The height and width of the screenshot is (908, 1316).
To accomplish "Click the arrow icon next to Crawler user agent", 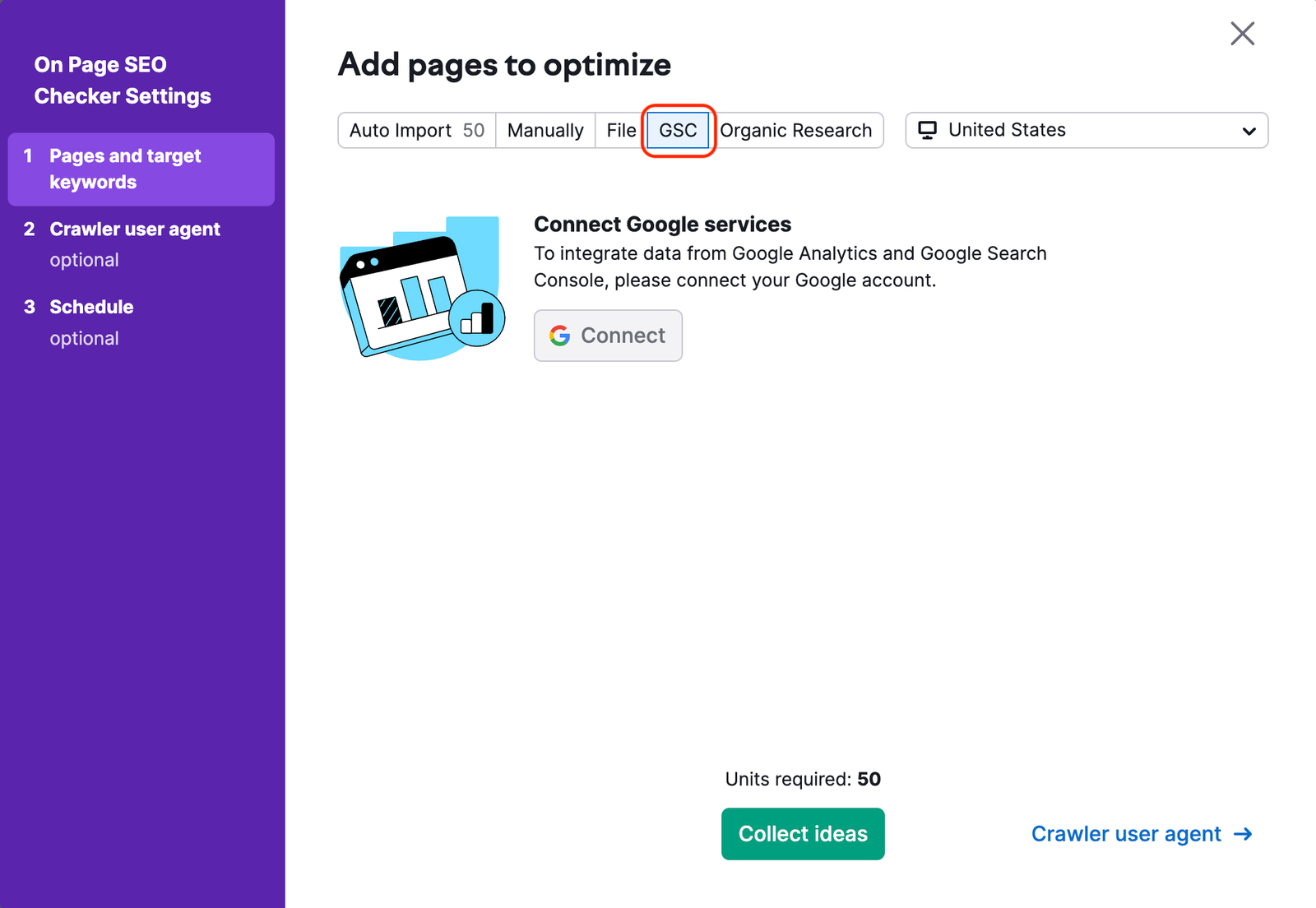I will [x=1242, y=834].
